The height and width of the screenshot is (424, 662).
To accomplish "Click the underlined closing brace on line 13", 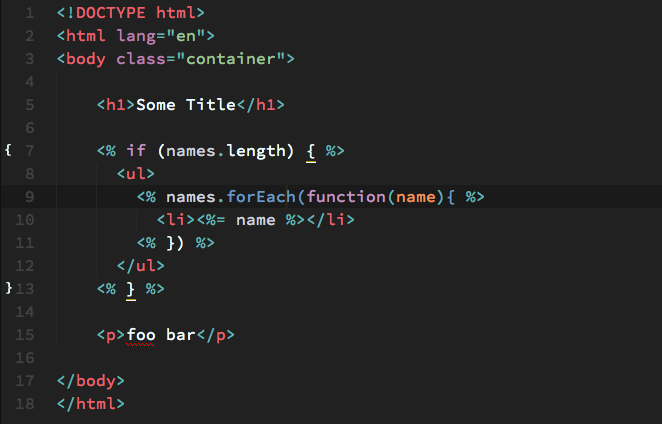I will [x=131, y=290].
